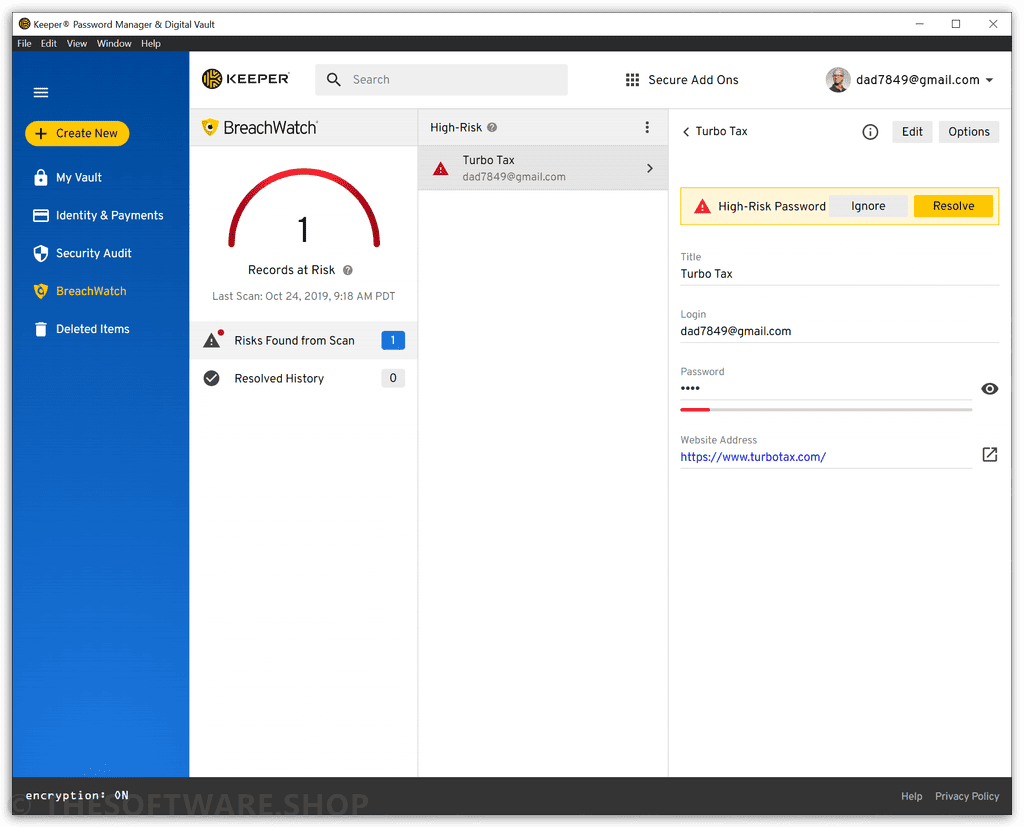Open the record info icon
1024x827 pixels.
pos(870,132)
